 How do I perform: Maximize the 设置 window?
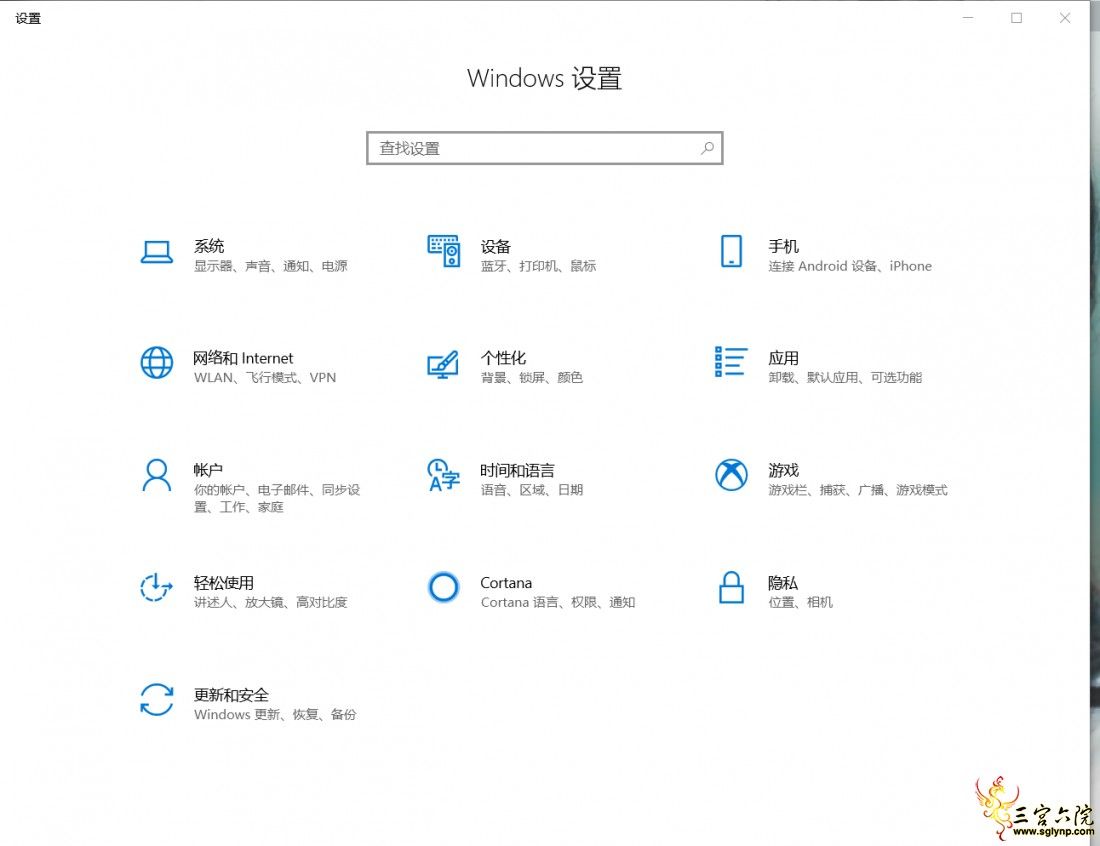(1017, 18)
